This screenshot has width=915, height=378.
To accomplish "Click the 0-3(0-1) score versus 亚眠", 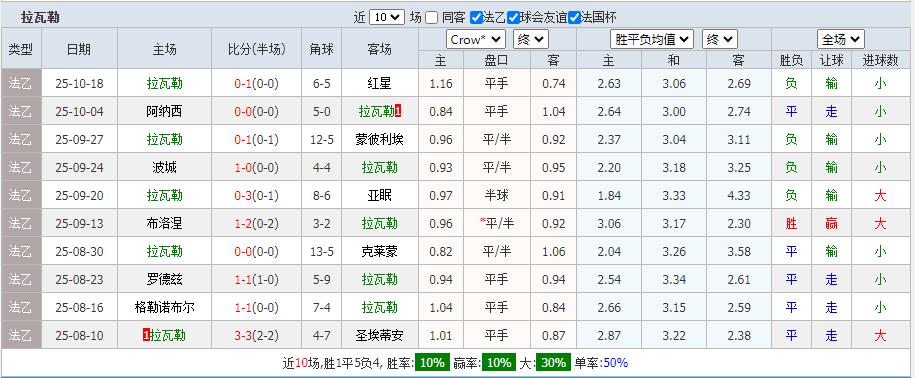I will (x=257, y=195).
